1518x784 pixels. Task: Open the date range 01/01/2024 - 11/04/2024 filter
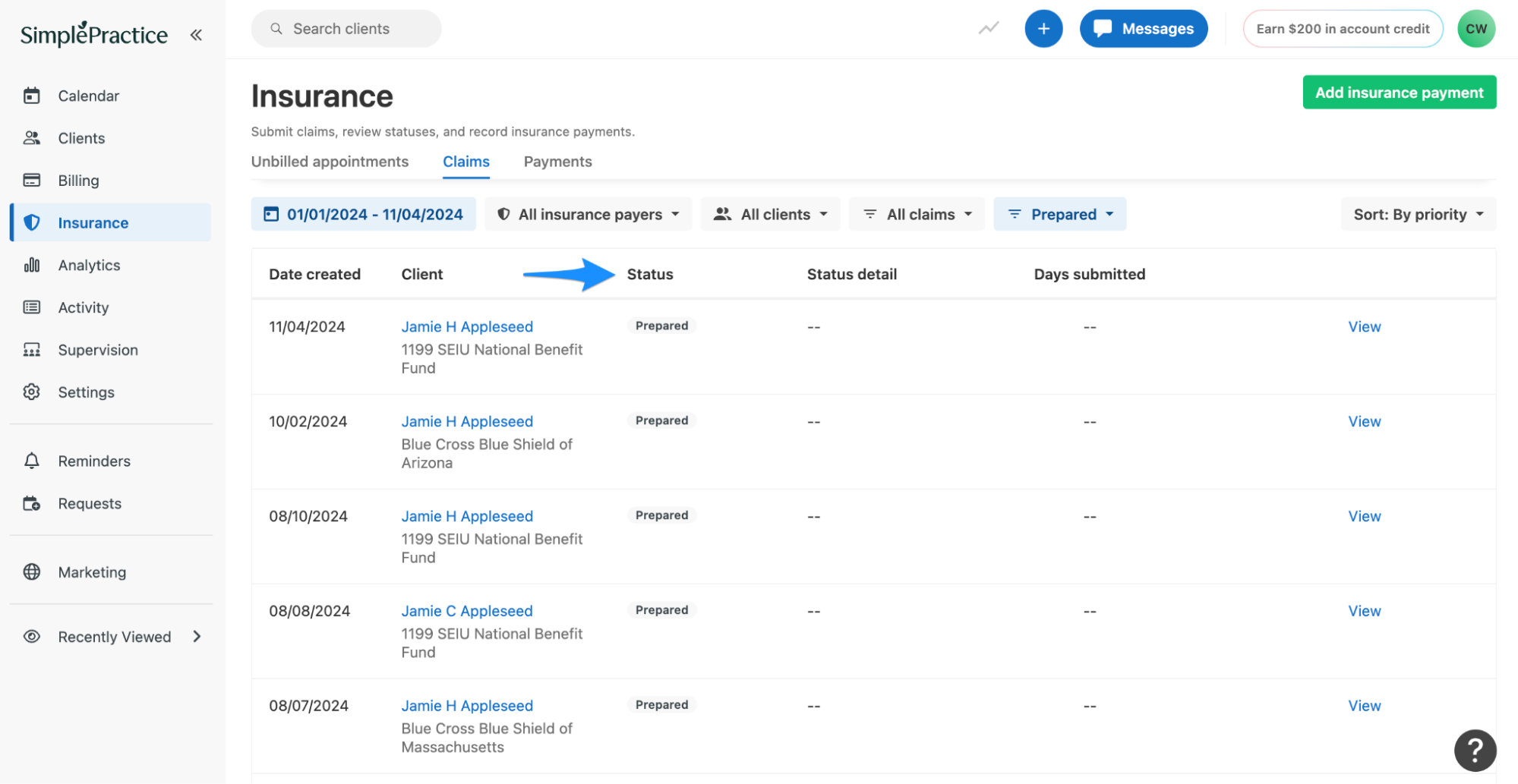point(364,214)
